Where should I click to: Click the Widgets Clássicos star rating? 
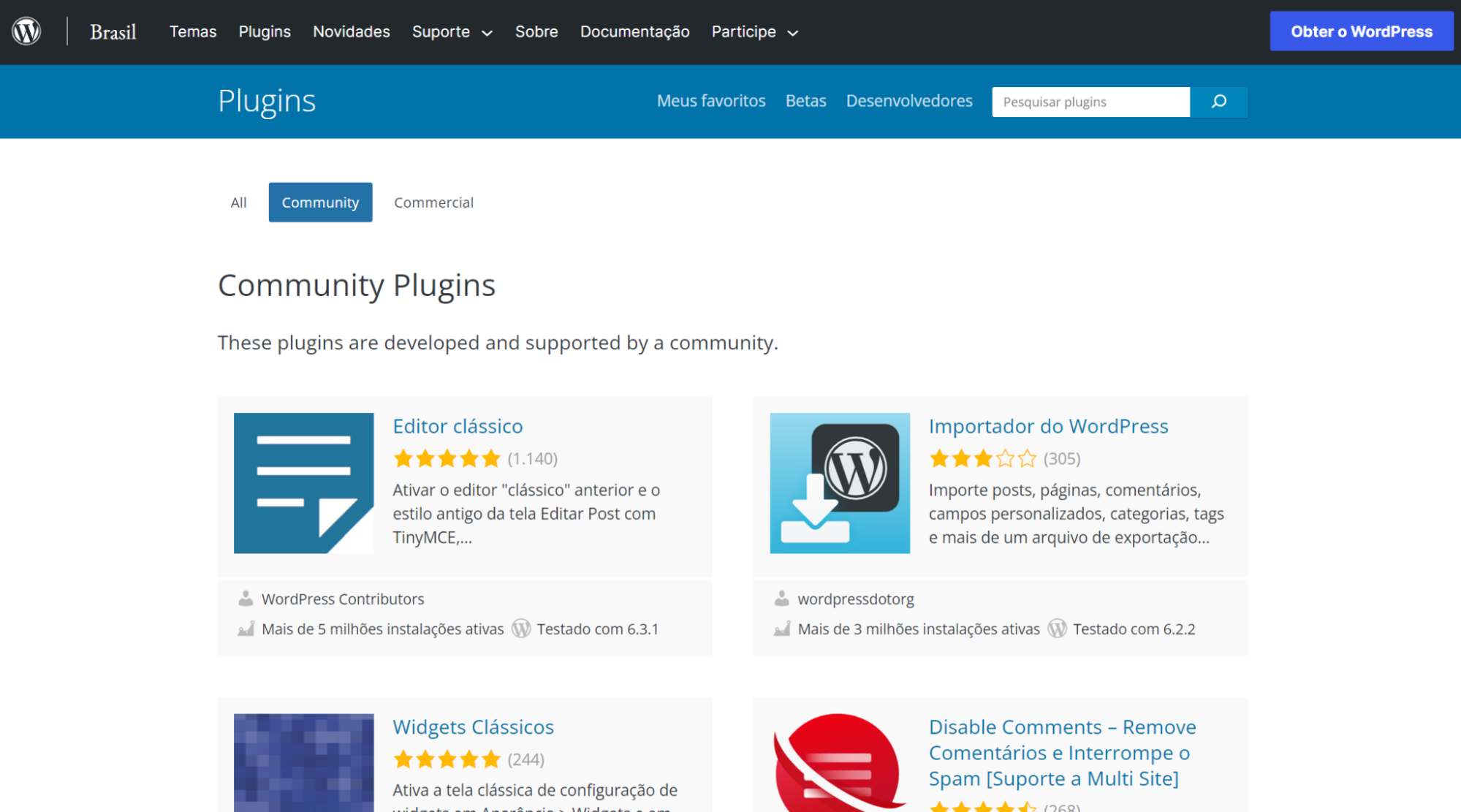pyautogui.click(x=447, y=759)
